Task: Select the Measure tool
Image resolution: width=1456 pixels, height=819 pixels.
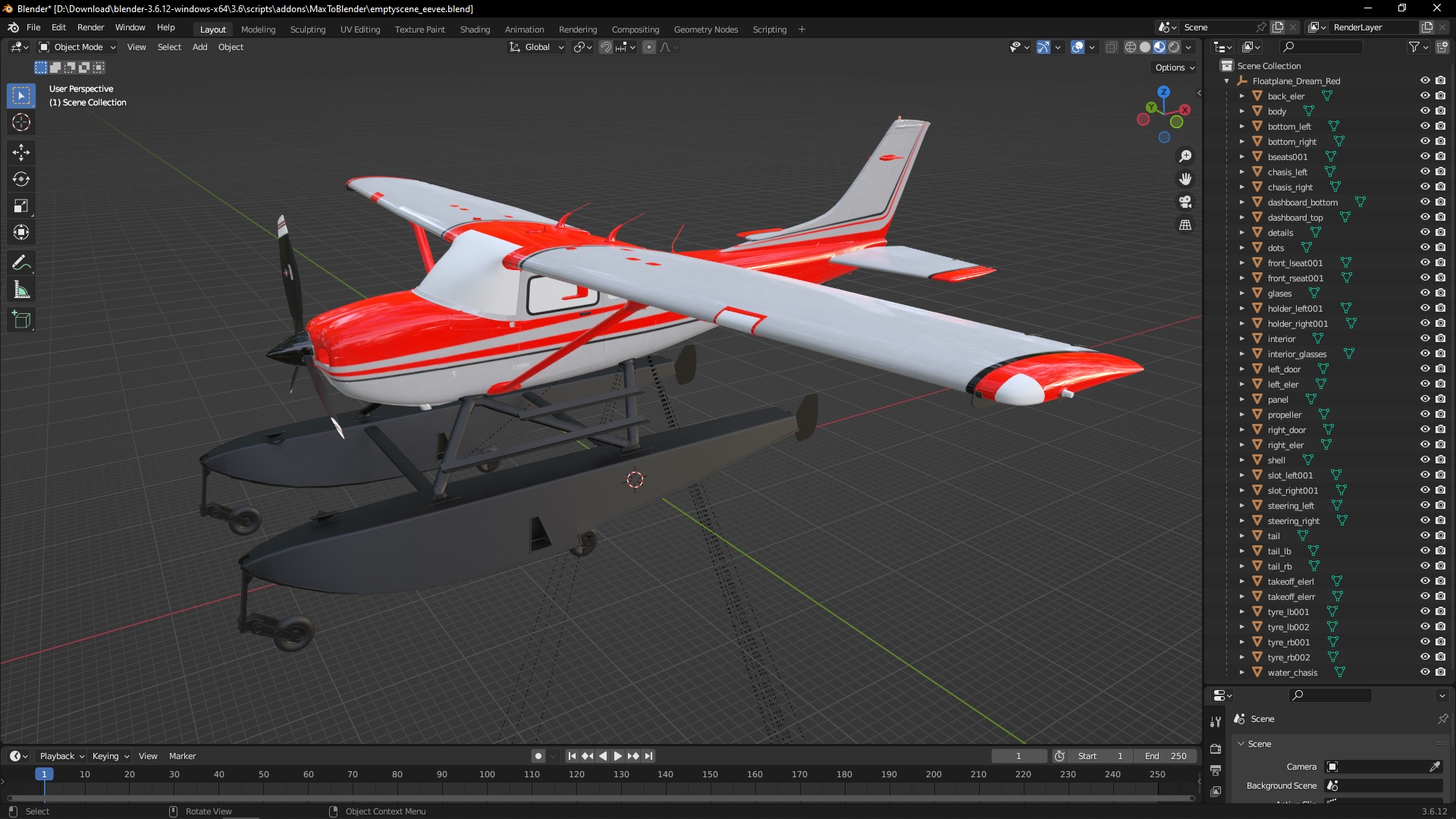Action: [21, 290]
